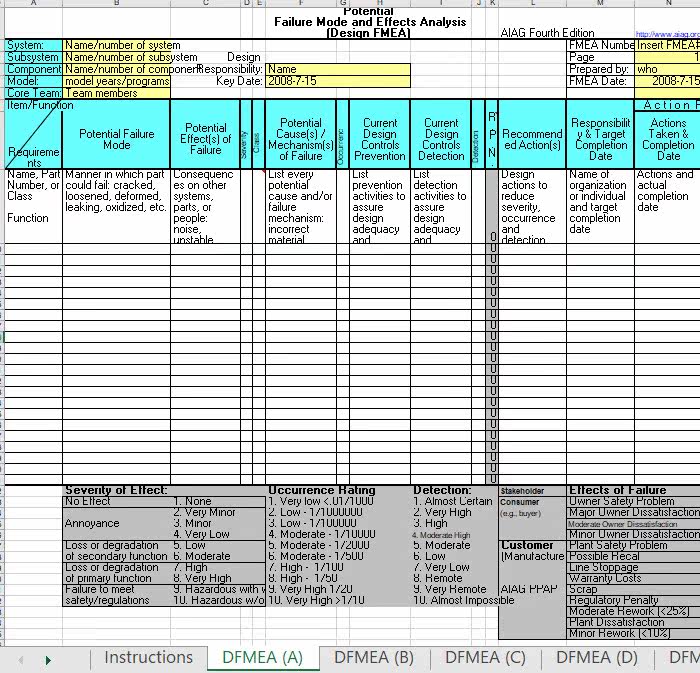This screenshot has width=700, height=673.
Task: Select the 'AIAG Fourth Edition' text cell
Action: pos(547,33)
